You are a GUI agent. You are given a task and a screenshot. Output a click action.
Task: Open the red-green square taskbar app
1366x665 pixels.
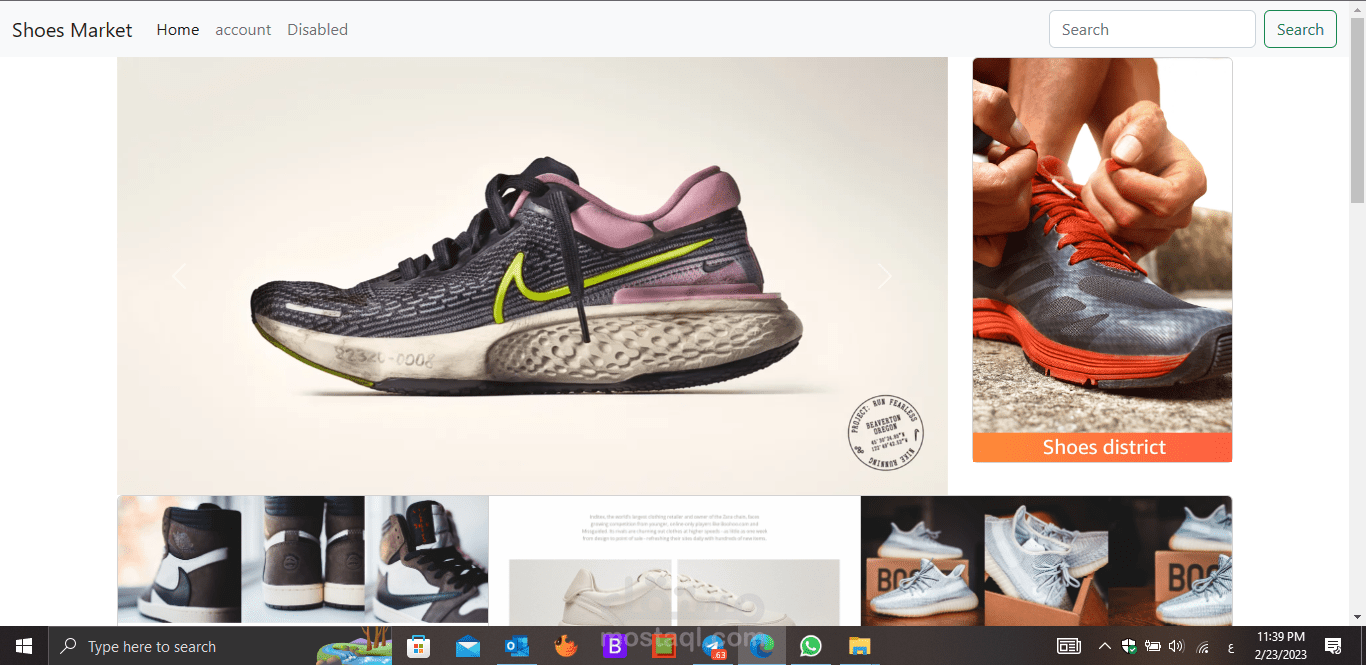pyautogui.click(x=664, y=647)
